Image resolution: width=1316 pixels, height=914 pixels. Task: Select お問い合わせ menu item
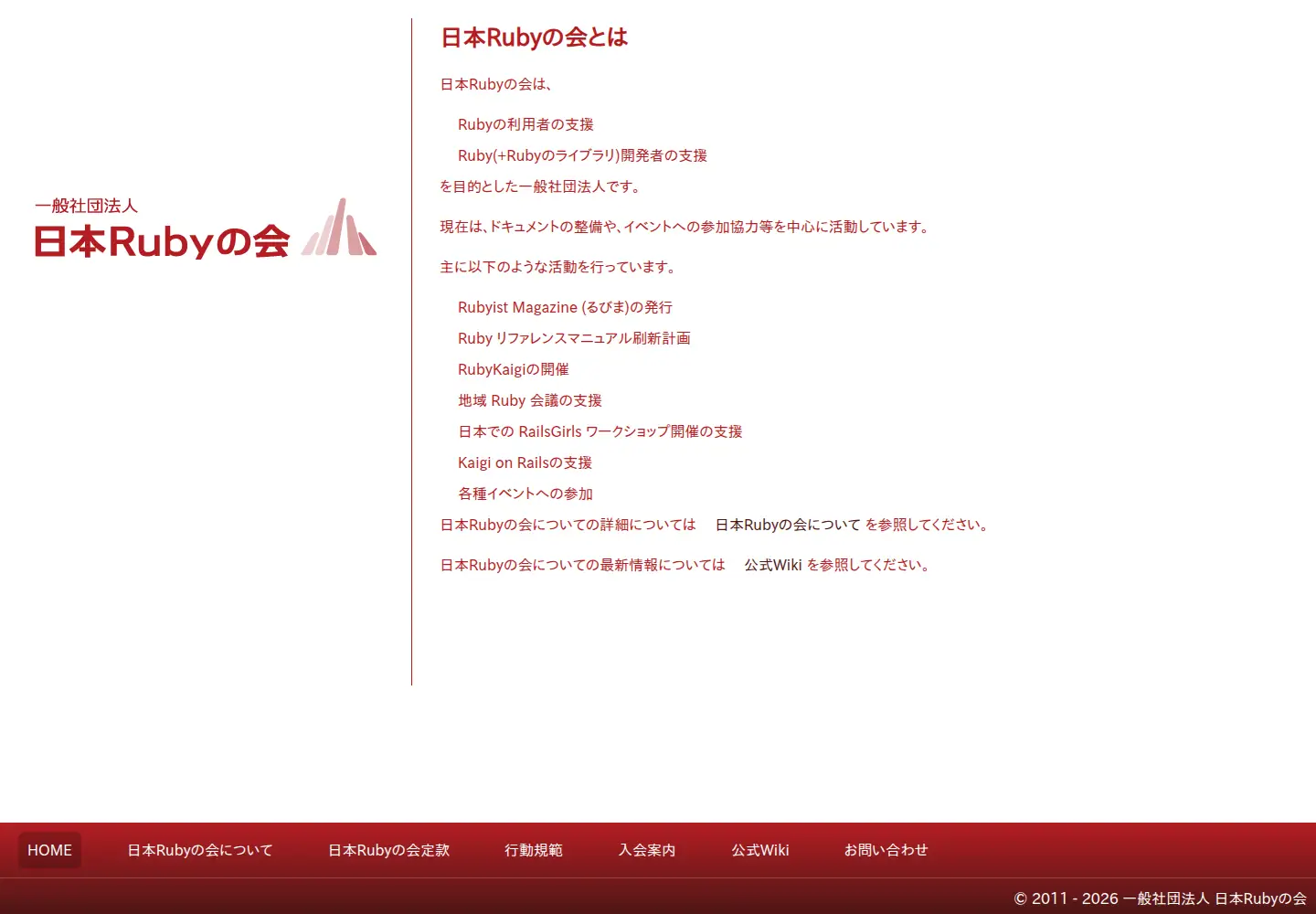886,850
